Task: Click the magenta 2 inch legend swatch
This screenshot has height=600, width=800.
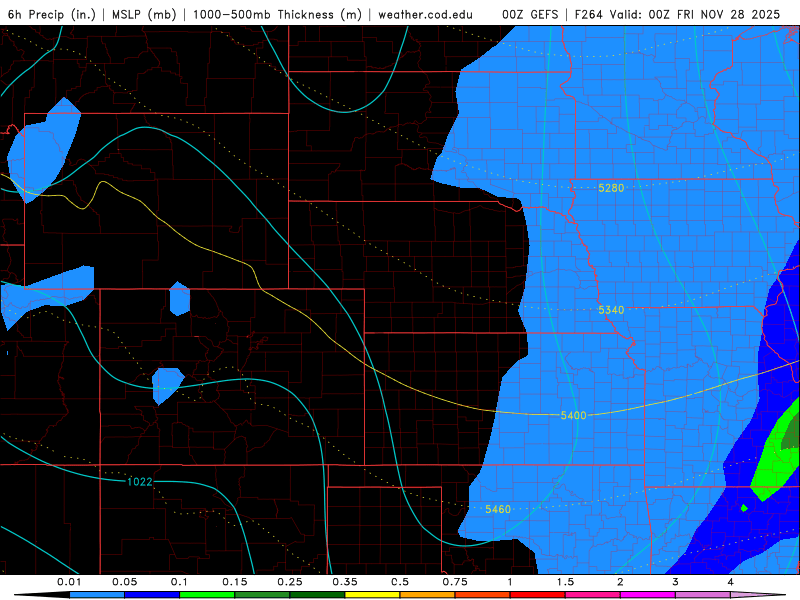Action: tap(648, 595)
